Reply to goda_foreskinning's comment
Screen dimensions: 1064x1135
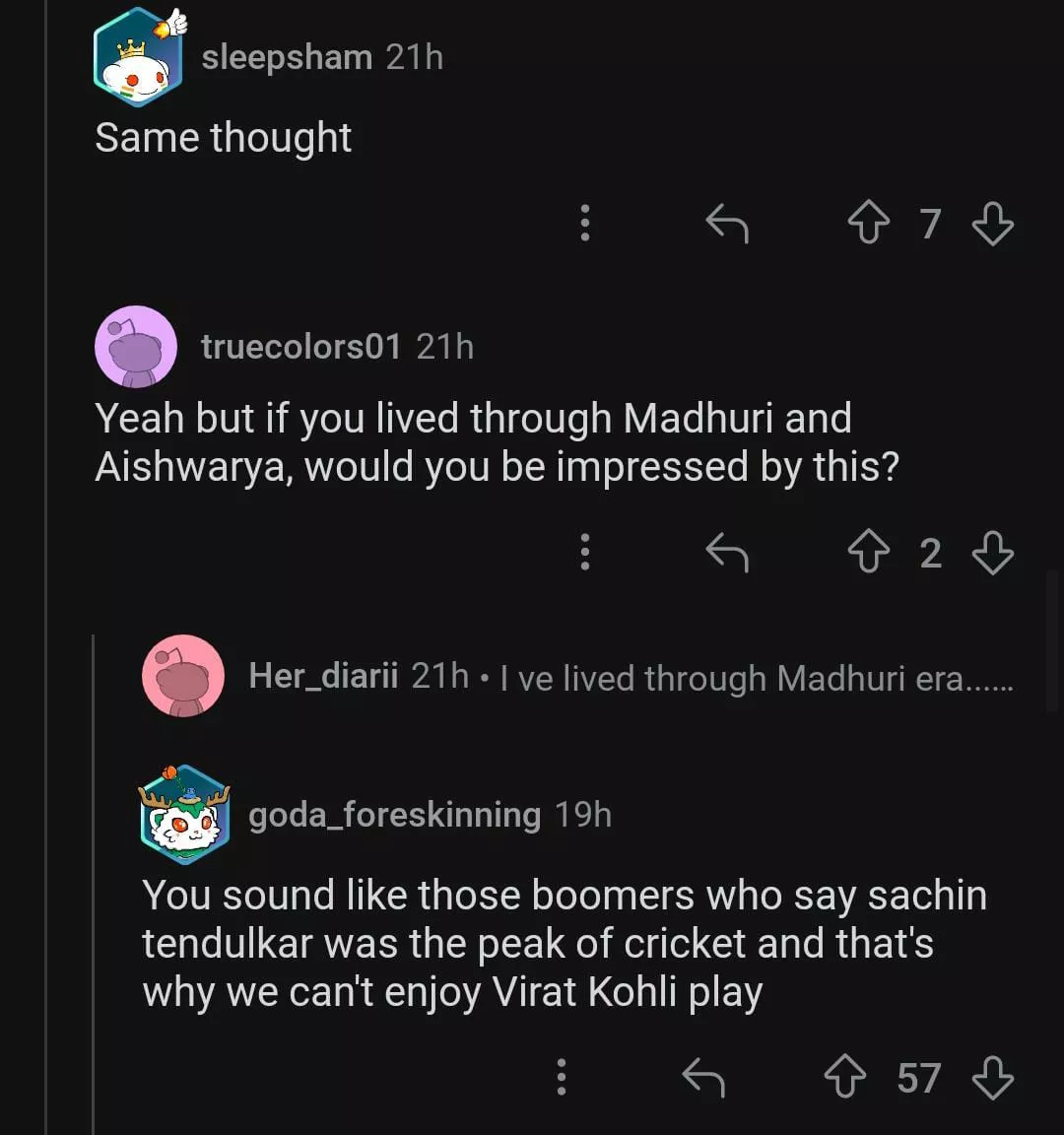coord(703,1078)
